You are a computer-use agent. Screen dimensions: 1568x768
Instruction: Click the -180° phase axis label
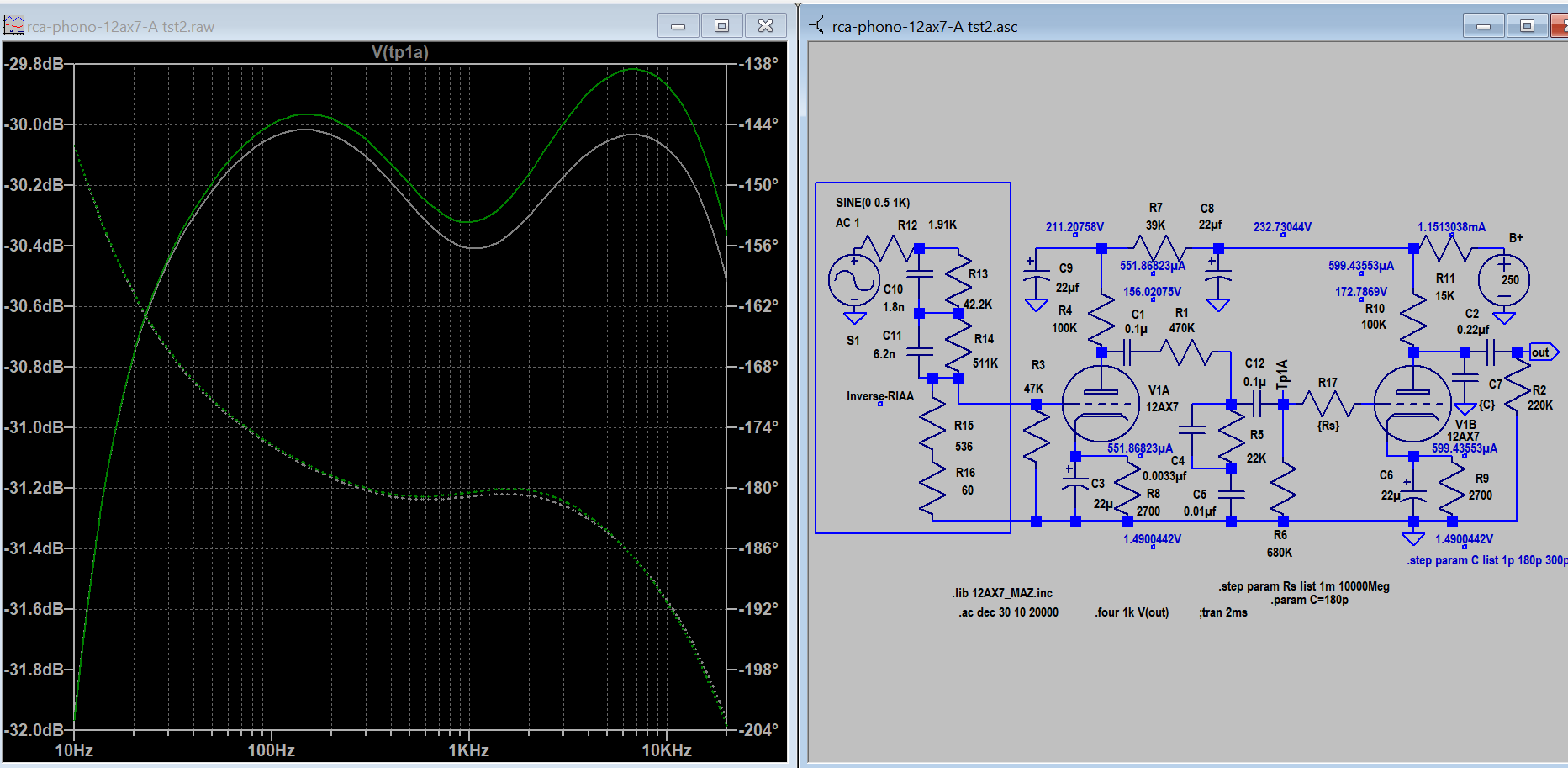click(x=758, y=488)
